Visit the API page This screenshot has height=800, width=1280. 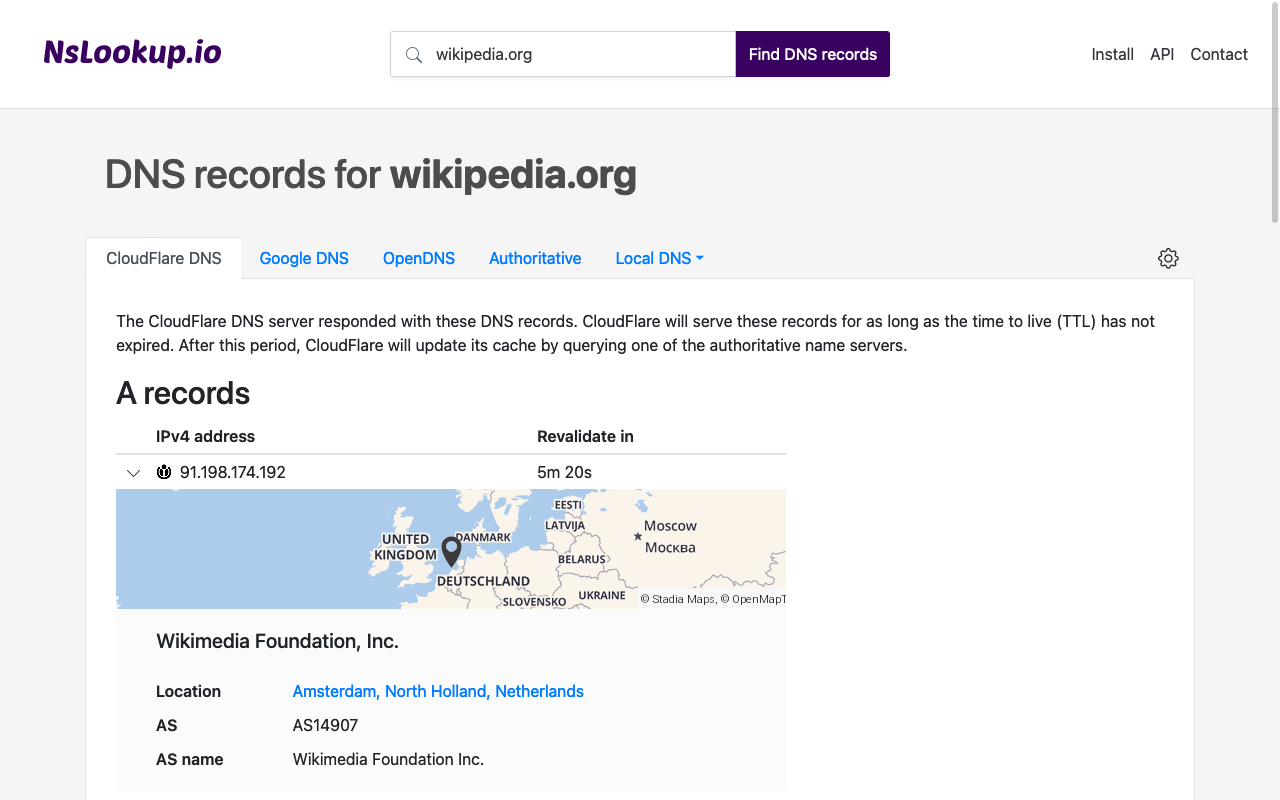tap(1162, 54)
